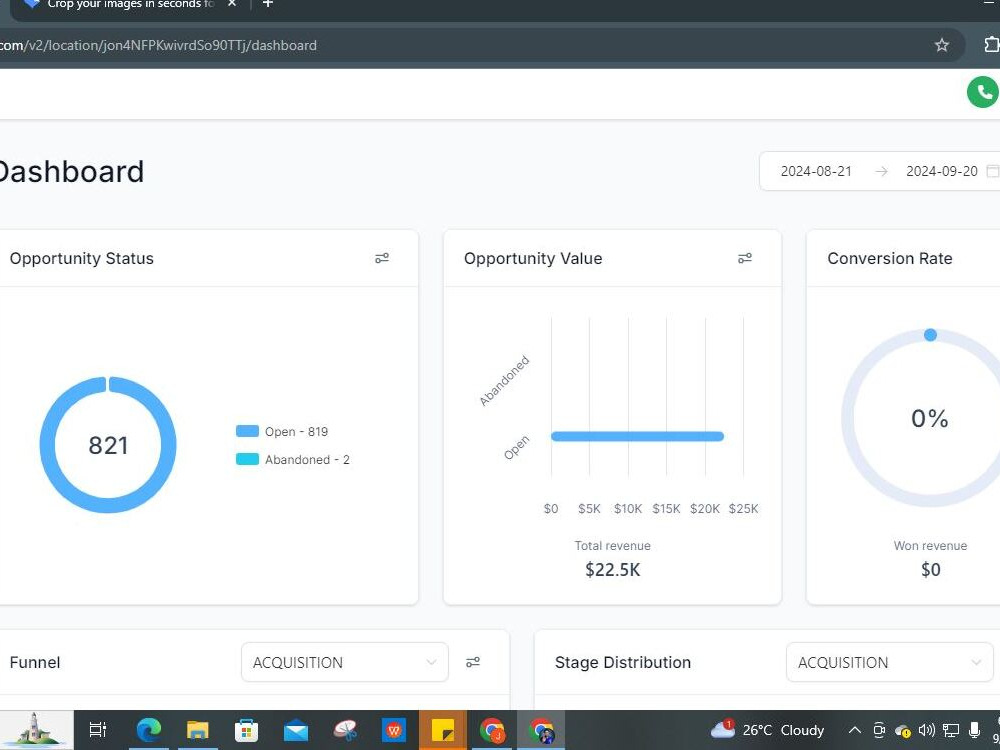
Task: Click the cloud sync warning tray icon
Action: click(902, 730)
